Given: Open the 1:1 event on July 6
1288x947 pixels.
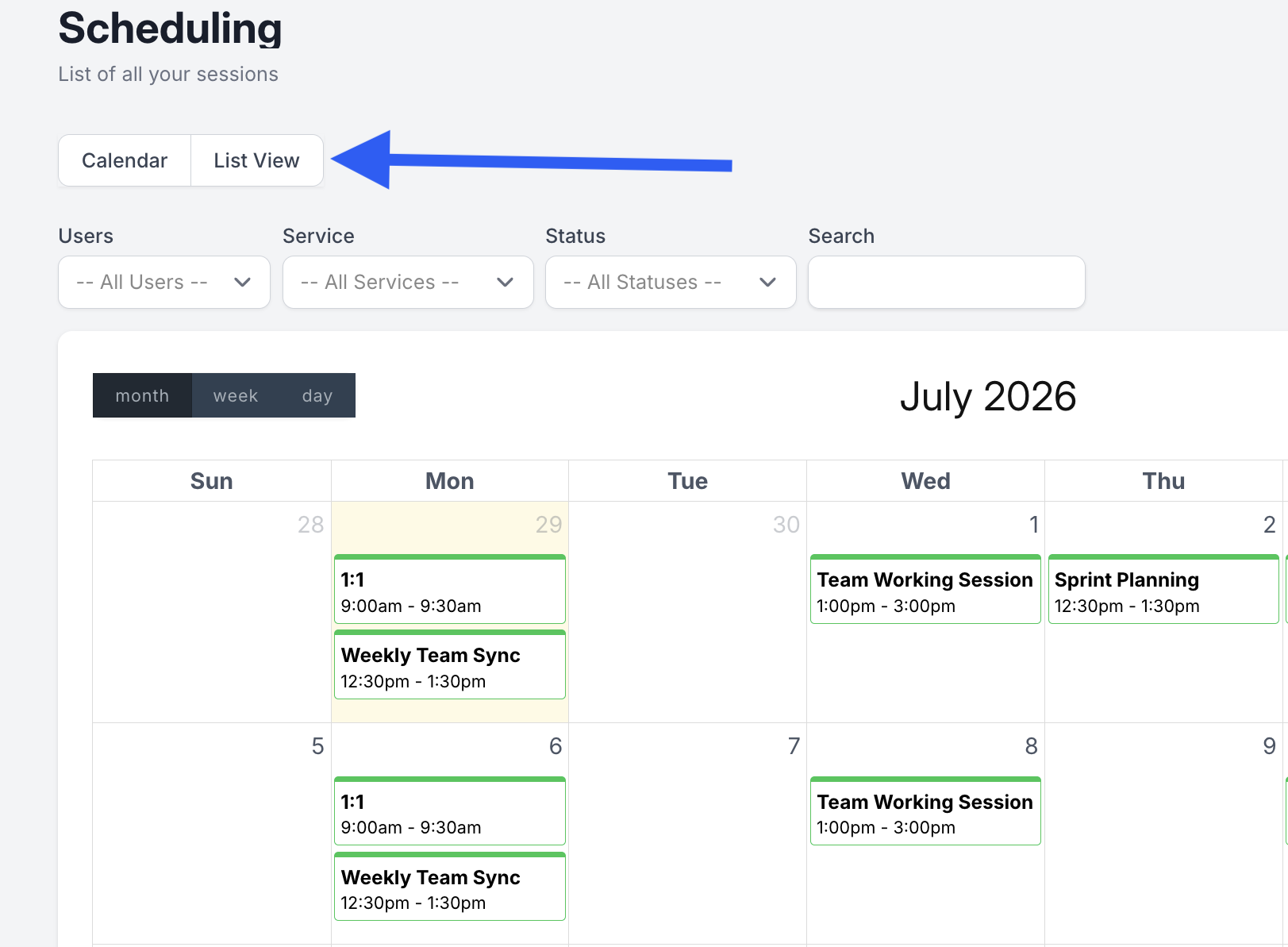Looking at the screenshot, I should tap(450, 810).
